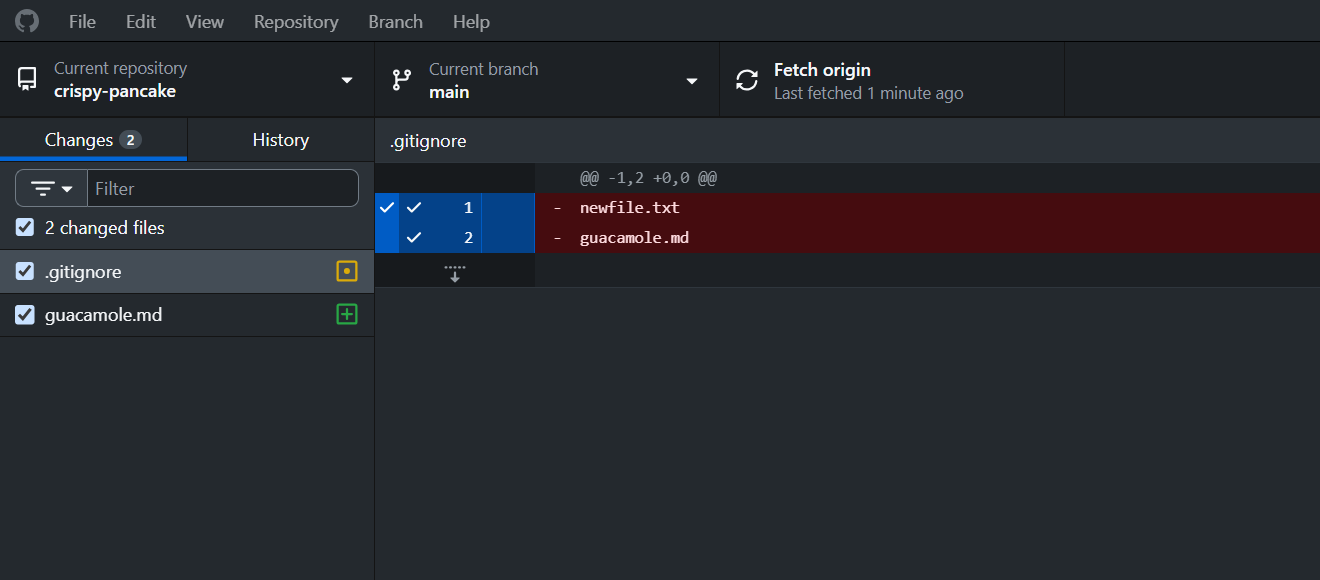
Task: Click the Fetch origin sync icon
Action: (747, 80)
